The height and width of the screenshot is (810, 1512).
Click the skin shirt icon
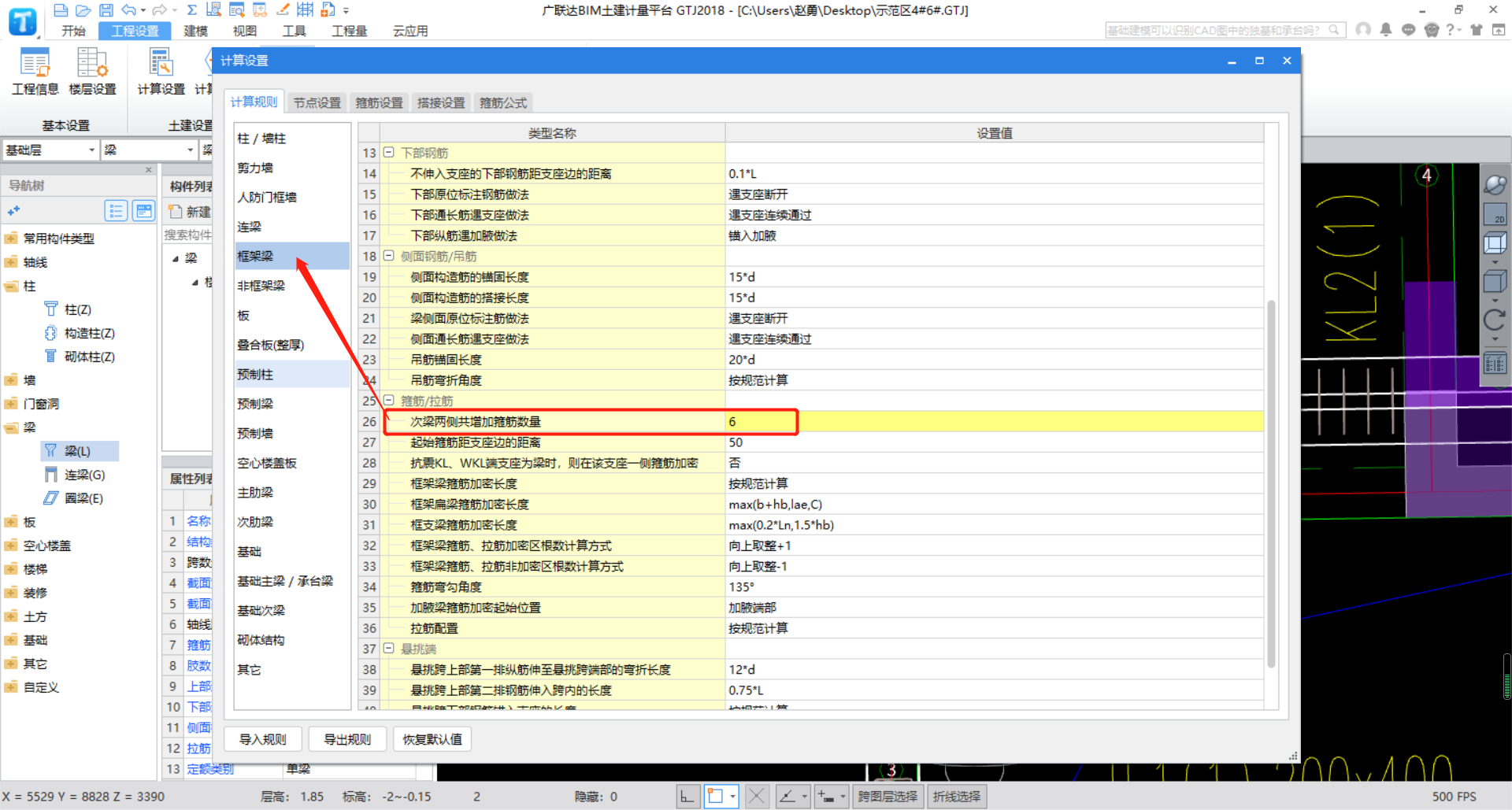tap(1477, 30)
